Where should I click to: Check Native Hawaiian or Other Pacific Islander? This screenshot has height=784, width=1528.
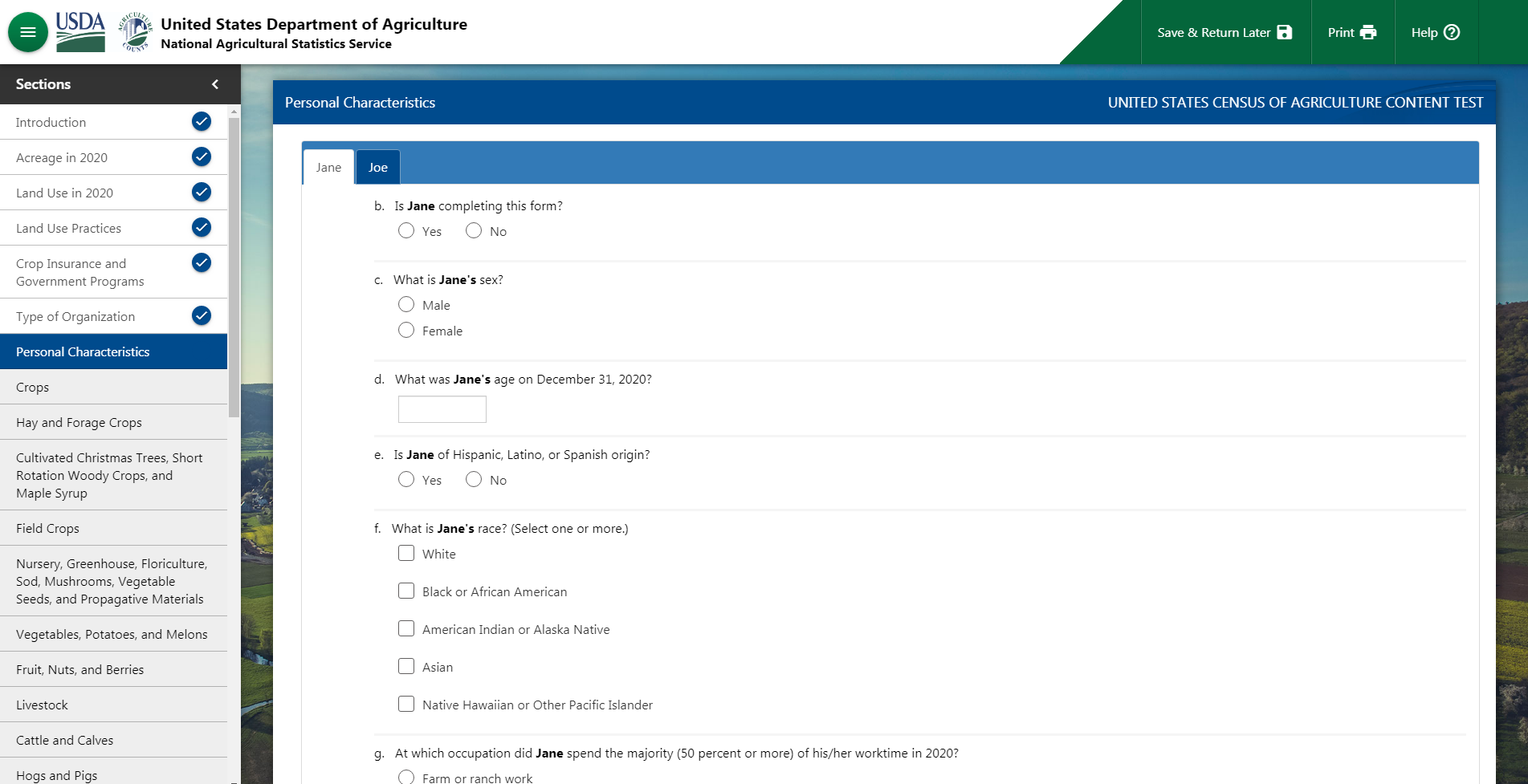406,705
